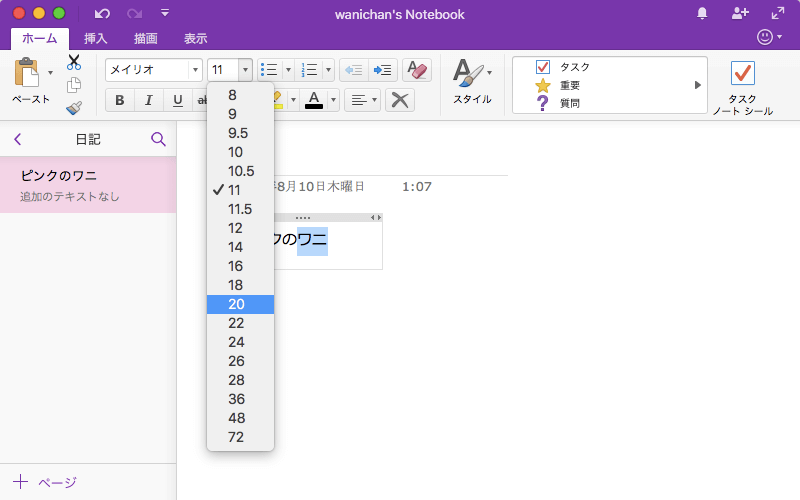Image resolution: width=800 pixels, height=500 pixels.
Task: Click the Delete X icon
Action: [x=400, y=100]
